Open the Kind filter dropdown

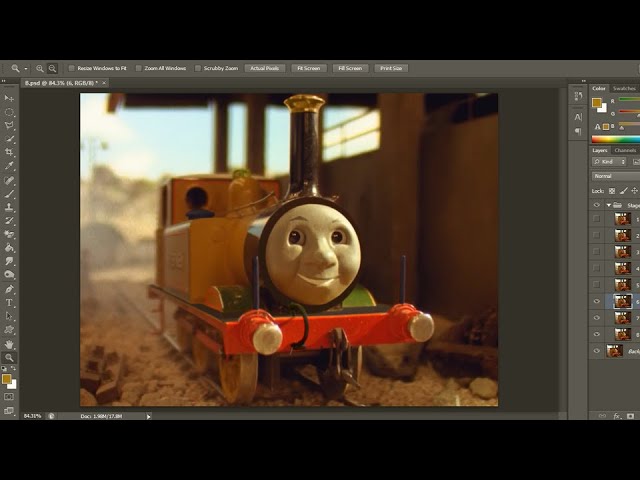pyautogui.click(x=609, y=162)
